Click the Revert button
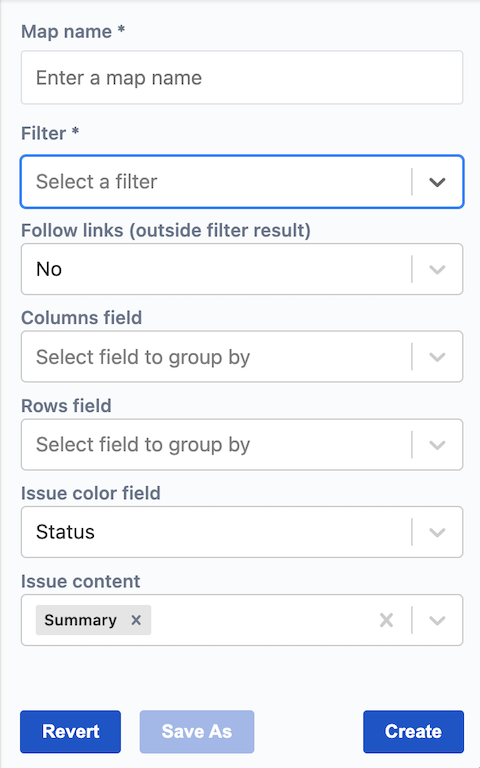The height and width of the screenshot is (768, 480). point(71,732)
